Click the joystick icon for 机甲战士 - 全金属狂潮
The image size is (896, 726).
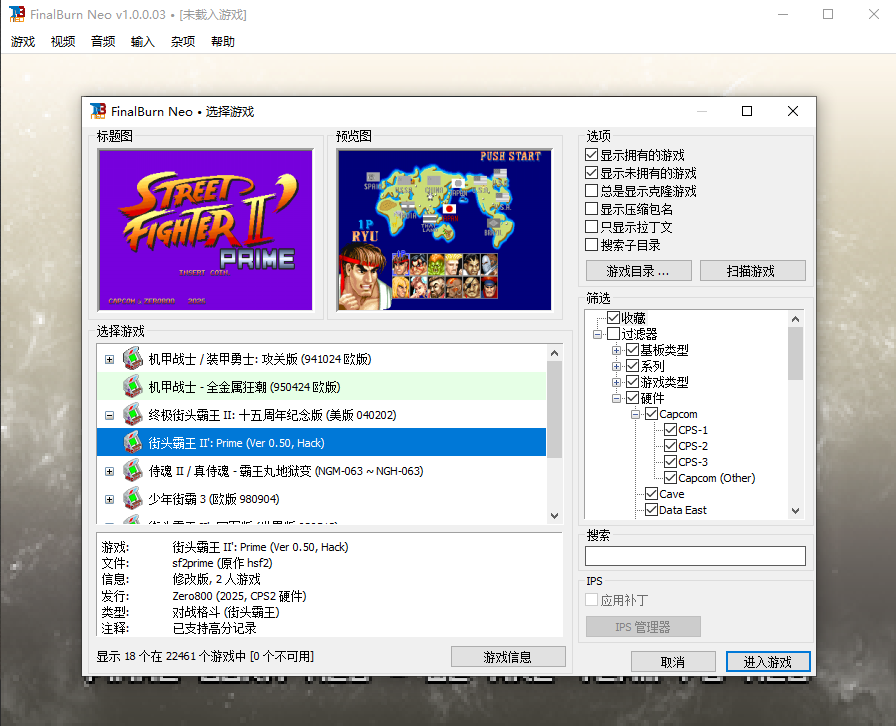132,386
